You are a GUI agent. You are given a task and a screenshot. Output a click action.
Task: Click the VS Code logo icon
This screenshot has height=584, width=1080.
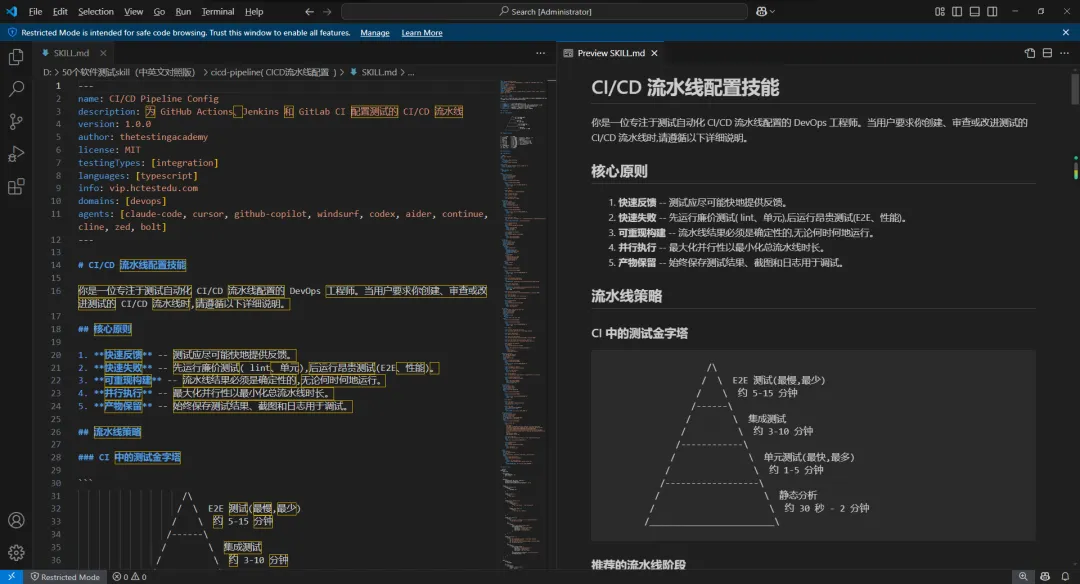[11, 11]
